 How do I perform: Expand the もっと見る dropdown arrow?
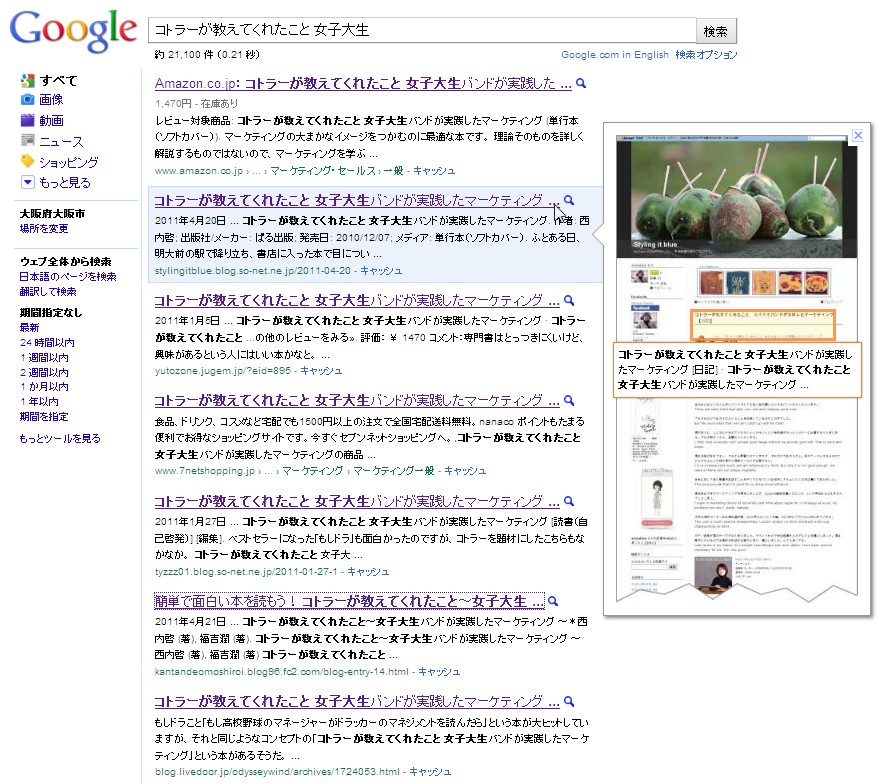[27, 182]
